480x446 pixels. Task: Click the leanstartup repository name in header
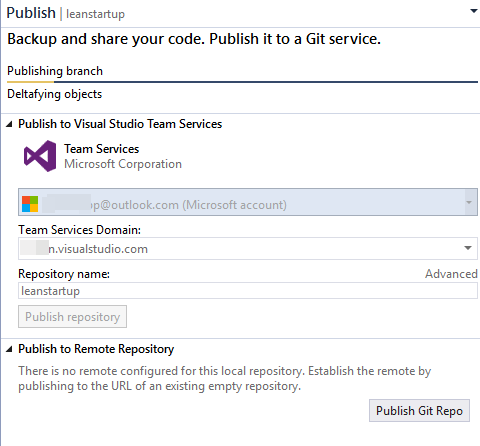95,14
